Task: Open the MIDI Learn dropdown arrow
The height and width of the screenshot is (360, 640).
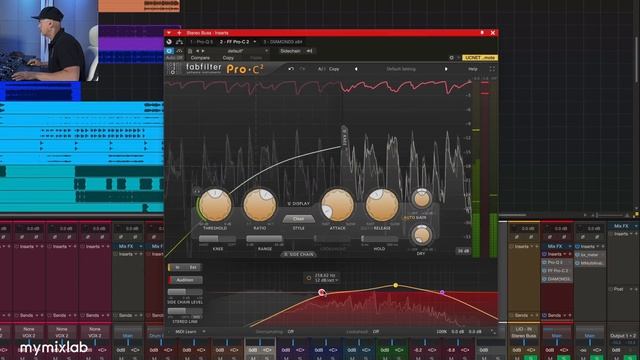Action: coord(204,331)
